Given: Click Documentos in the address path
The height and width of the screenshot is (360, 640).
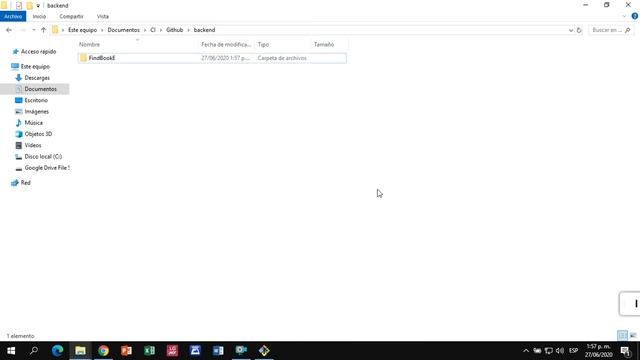Looking at the screenshot, I should coord(123,30).
